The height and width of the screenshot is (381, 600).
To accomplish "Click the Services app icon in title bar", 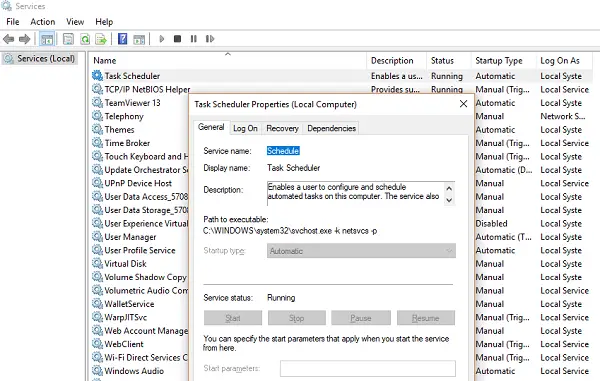I will 7,6.
